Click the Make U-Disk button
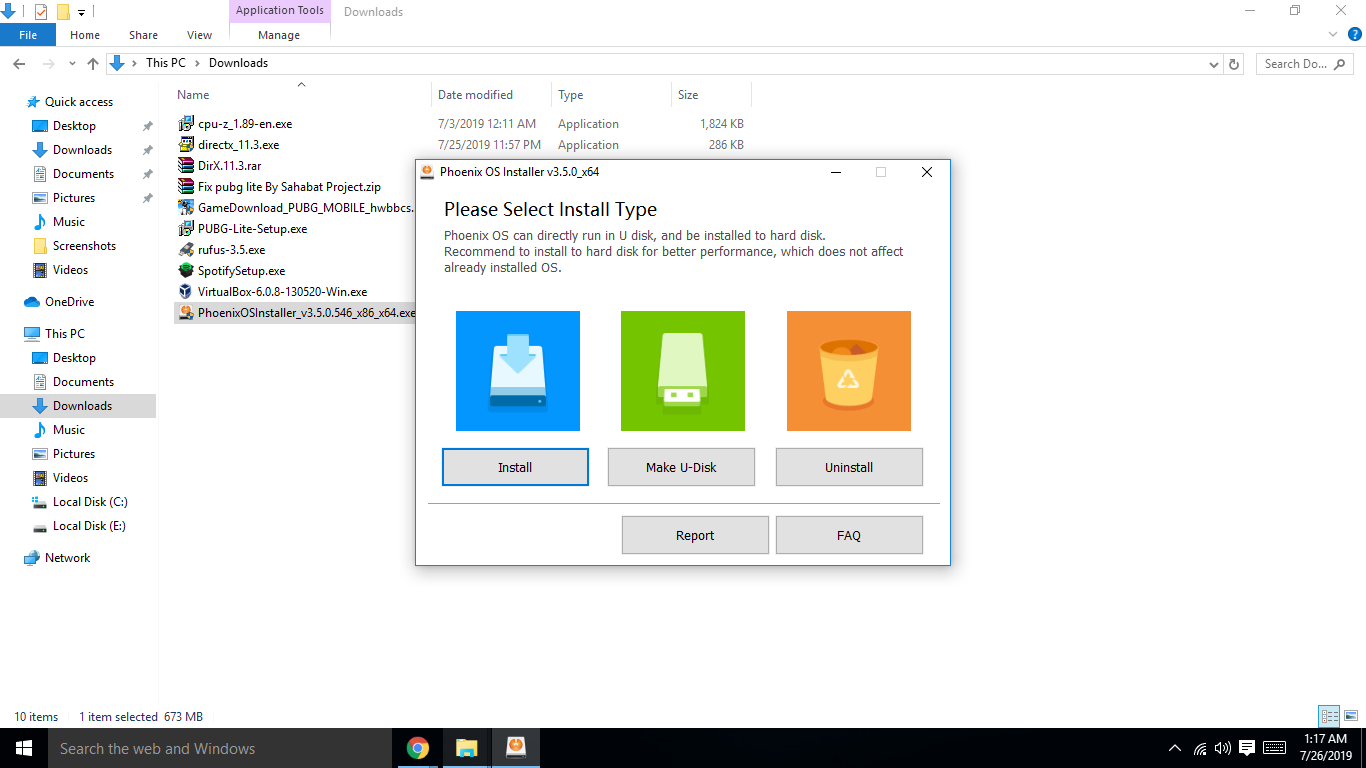The height and width of the screenshot is (768, 1366). (681, 467)
